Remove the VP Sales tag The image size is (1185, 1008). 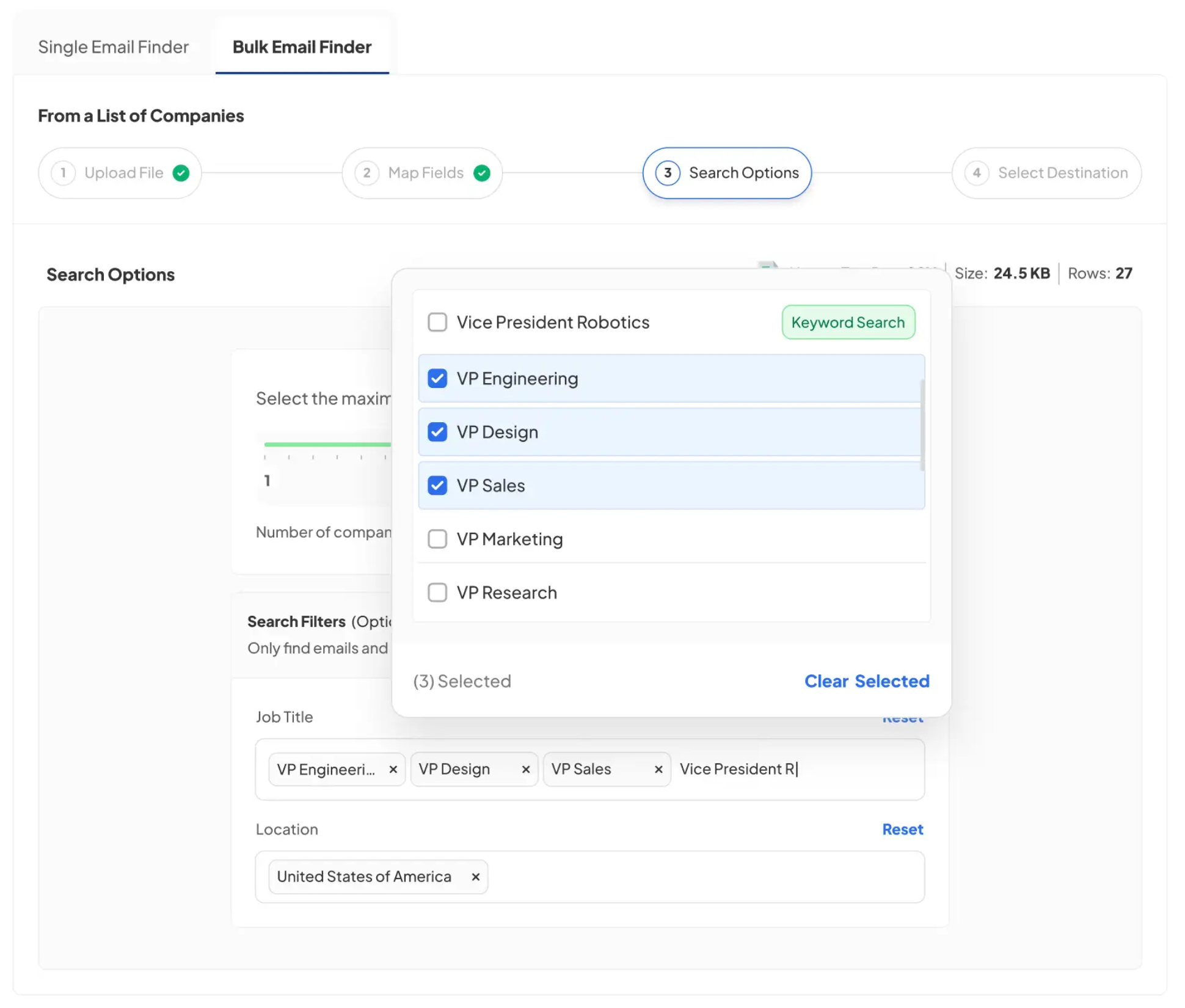coord(658,770)
